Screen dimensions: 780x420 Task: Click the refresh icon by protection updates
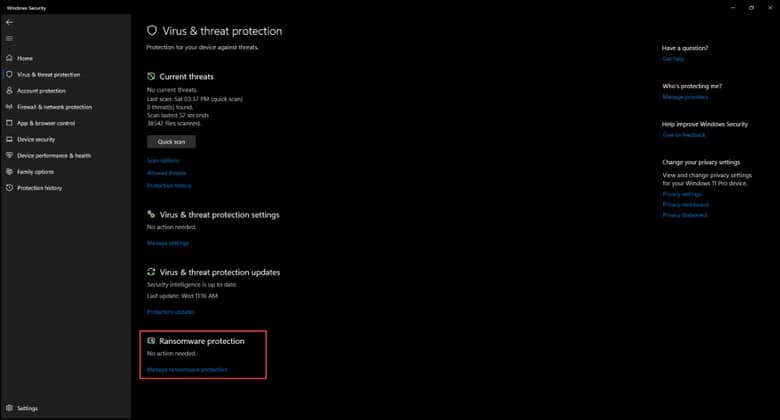[151, 272]
